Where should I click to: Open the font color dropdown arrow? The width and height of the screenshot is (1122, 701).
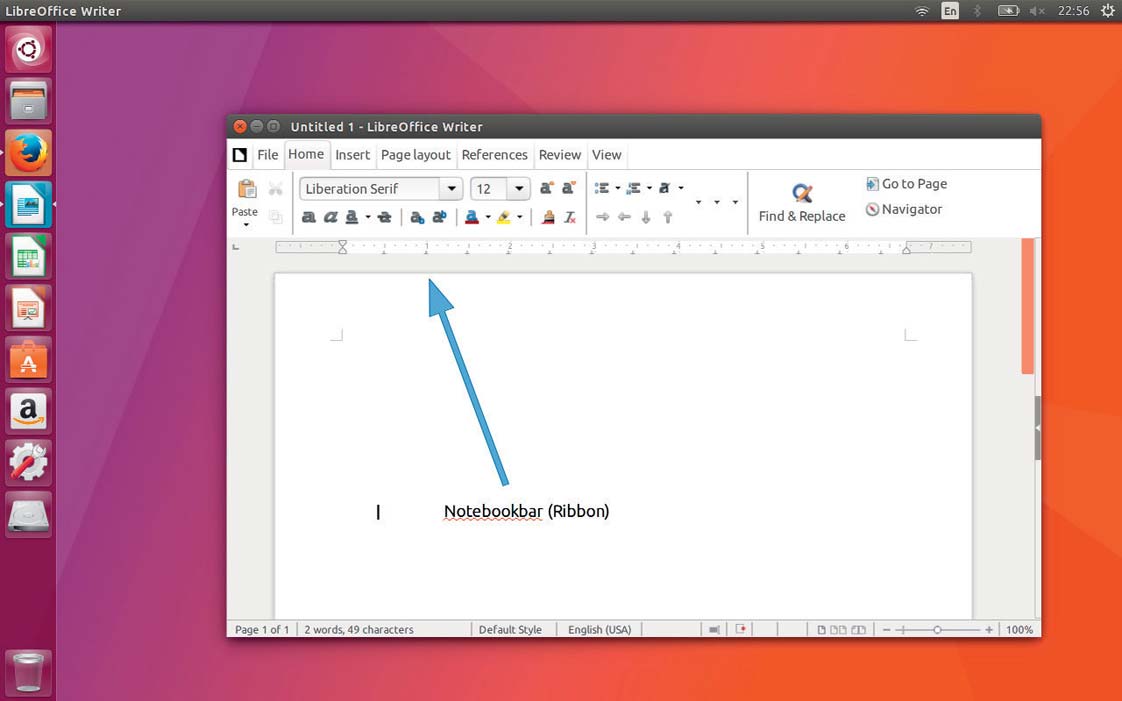[x=488, y=217]
